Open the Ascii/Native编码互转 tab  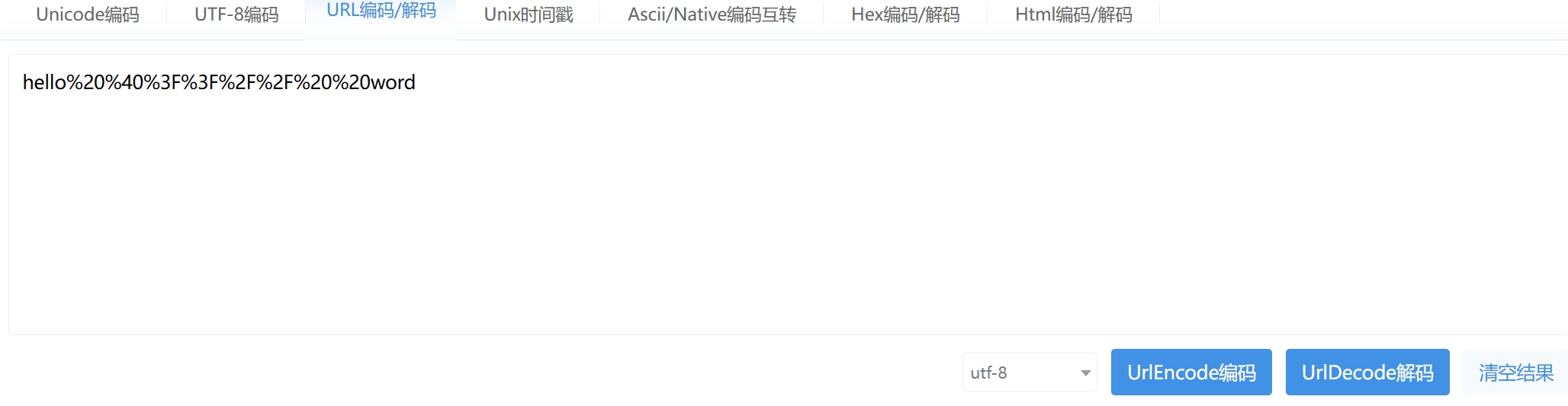pos(712,14)
